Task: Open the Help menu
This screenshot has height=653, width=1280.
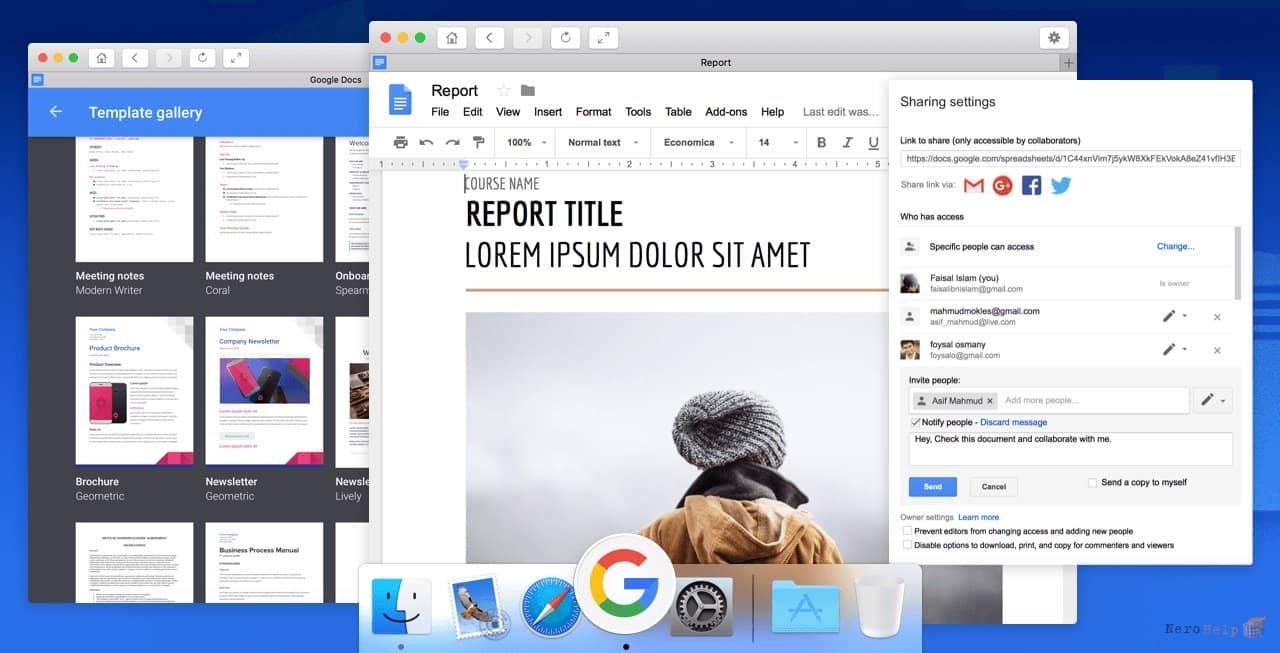Action: [772, 112]
